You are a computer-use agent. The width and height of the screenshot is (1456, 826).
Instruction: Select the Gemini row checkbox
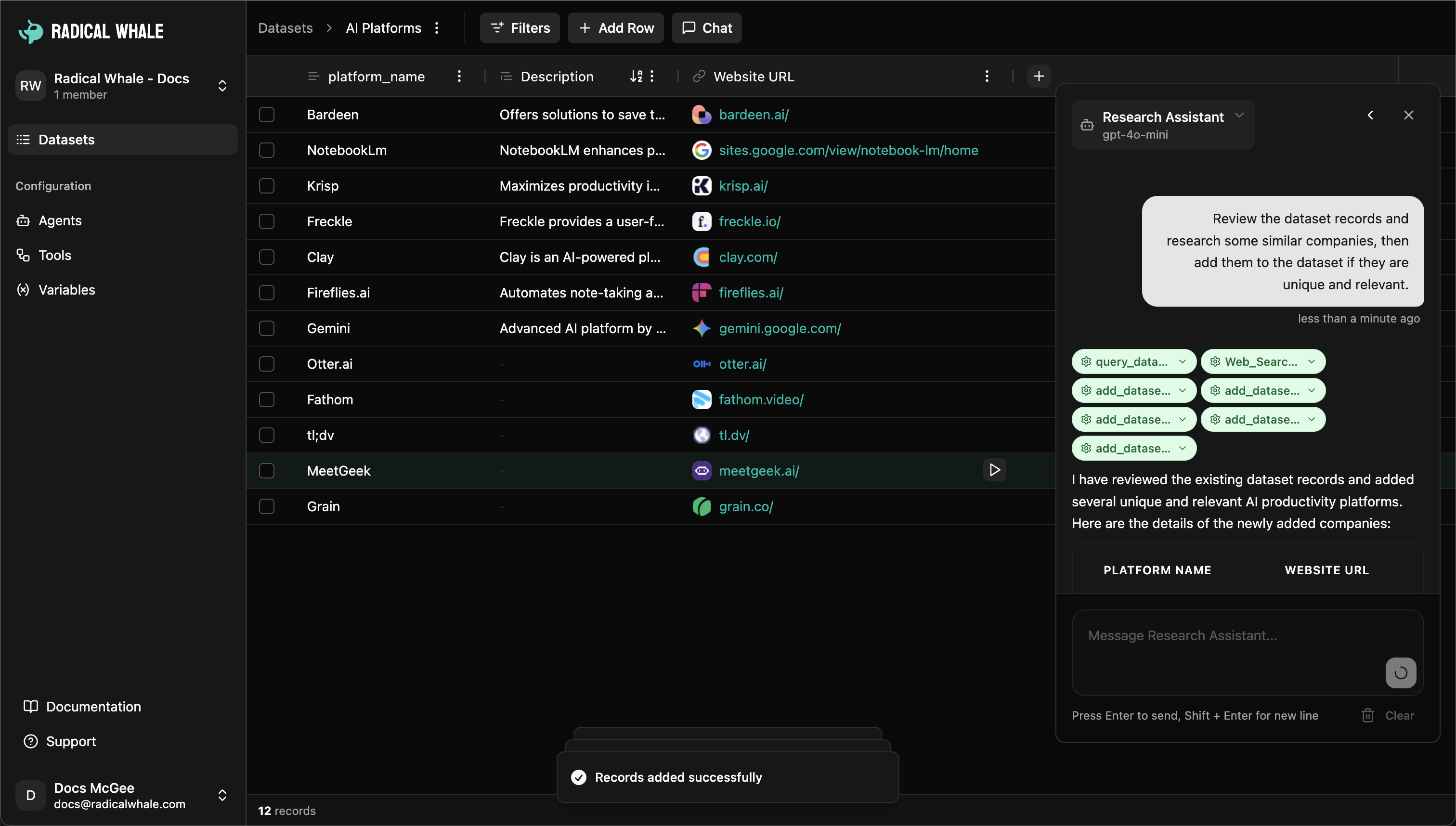click(267, 328)
